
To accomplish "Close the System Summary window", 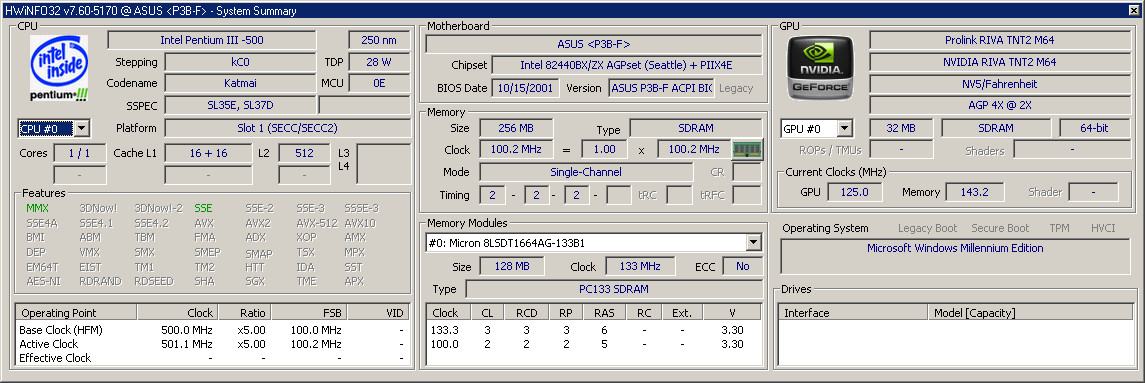I will 1133,10.
